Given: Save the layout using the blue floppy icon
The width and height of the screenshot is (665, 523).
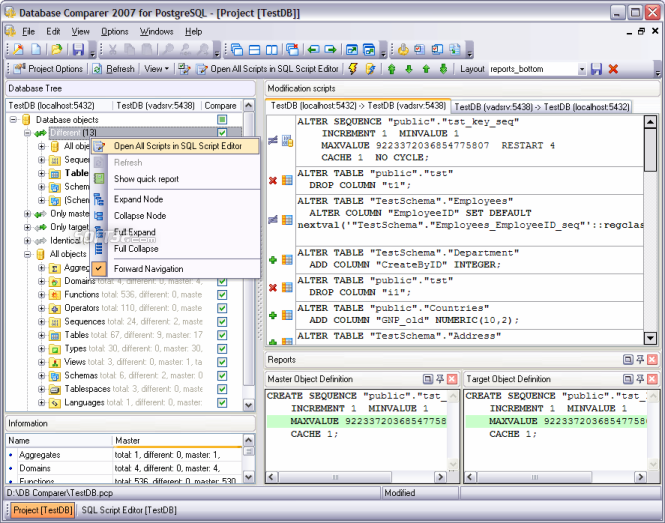Looking at the screenshot, I should pos(596,69).
